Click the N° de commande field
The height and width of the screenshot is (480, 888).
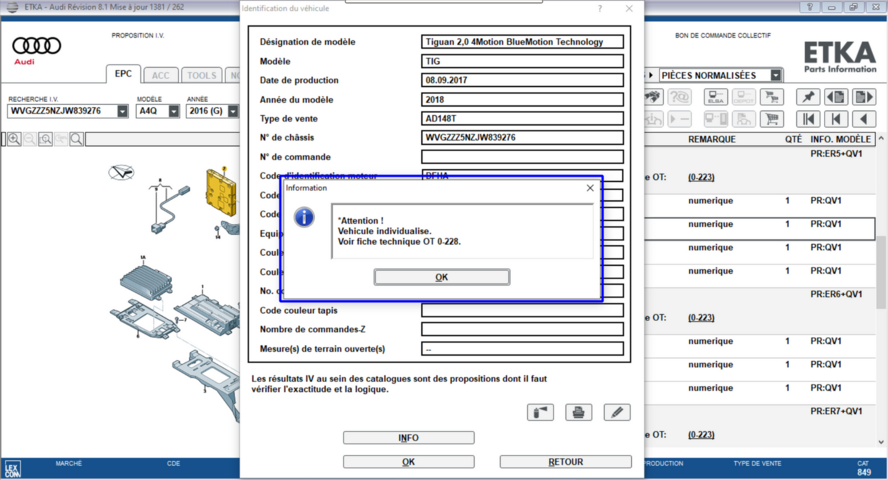tap(522, 157)
